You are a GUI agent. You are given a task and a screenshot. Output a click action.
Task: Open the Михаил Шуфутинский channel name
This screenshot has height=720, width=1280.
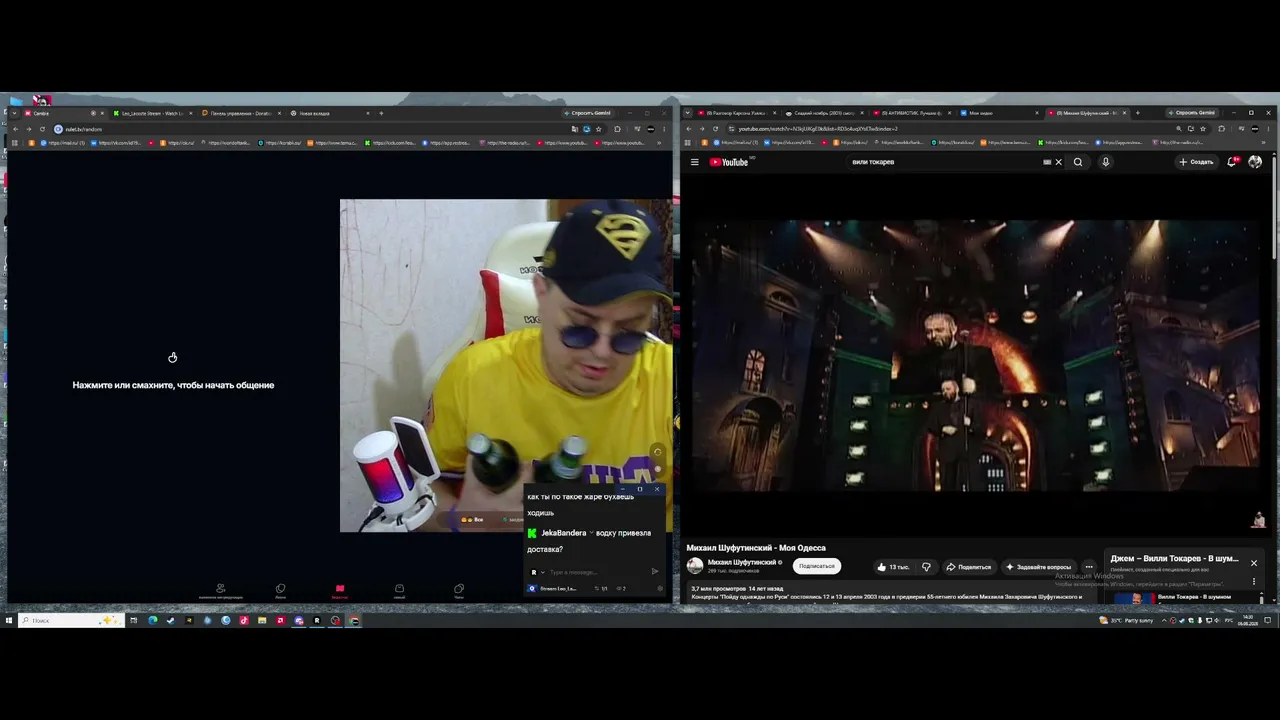742,562
